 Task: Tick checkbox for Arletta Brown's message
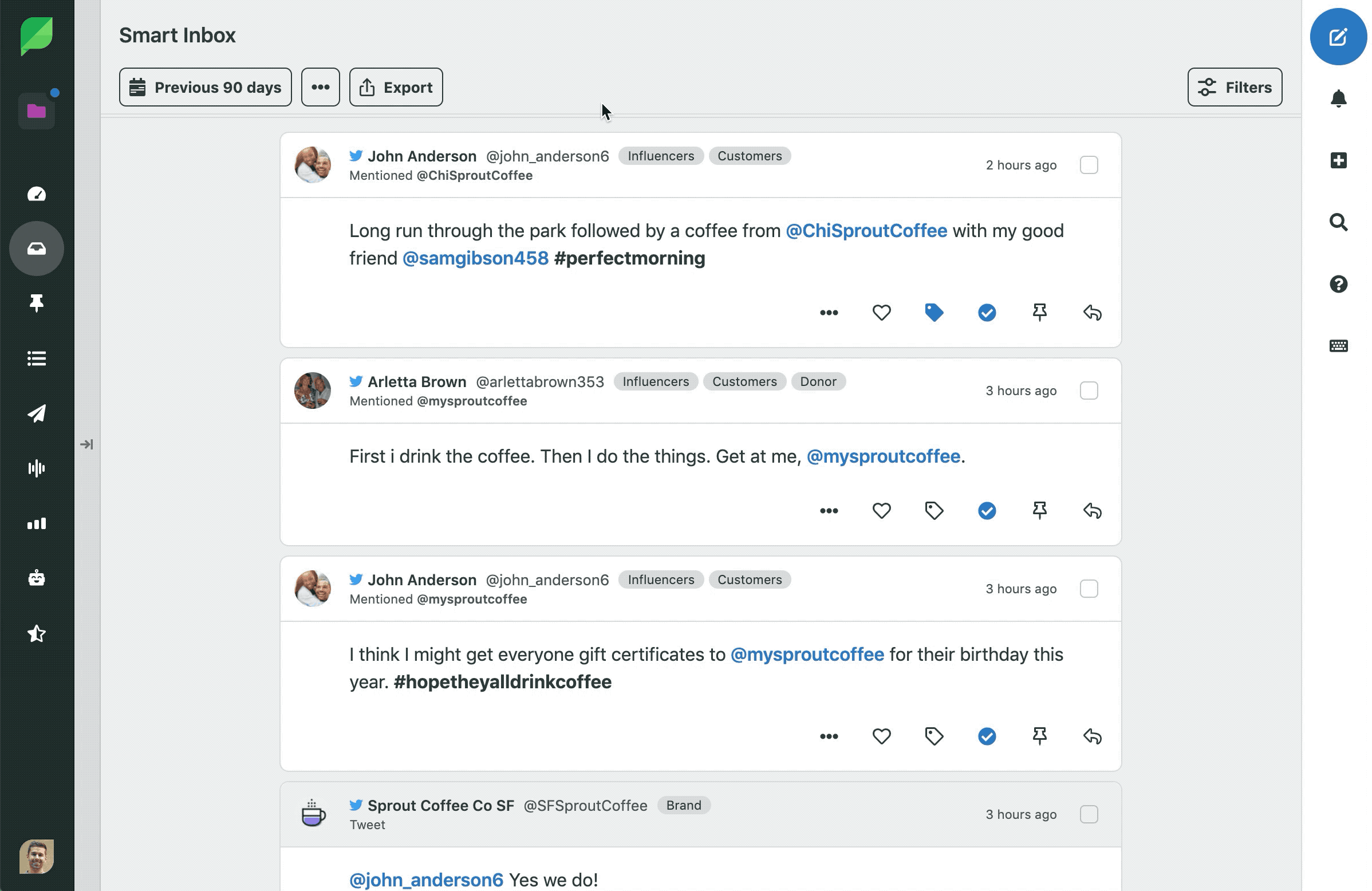point(1089,391)
